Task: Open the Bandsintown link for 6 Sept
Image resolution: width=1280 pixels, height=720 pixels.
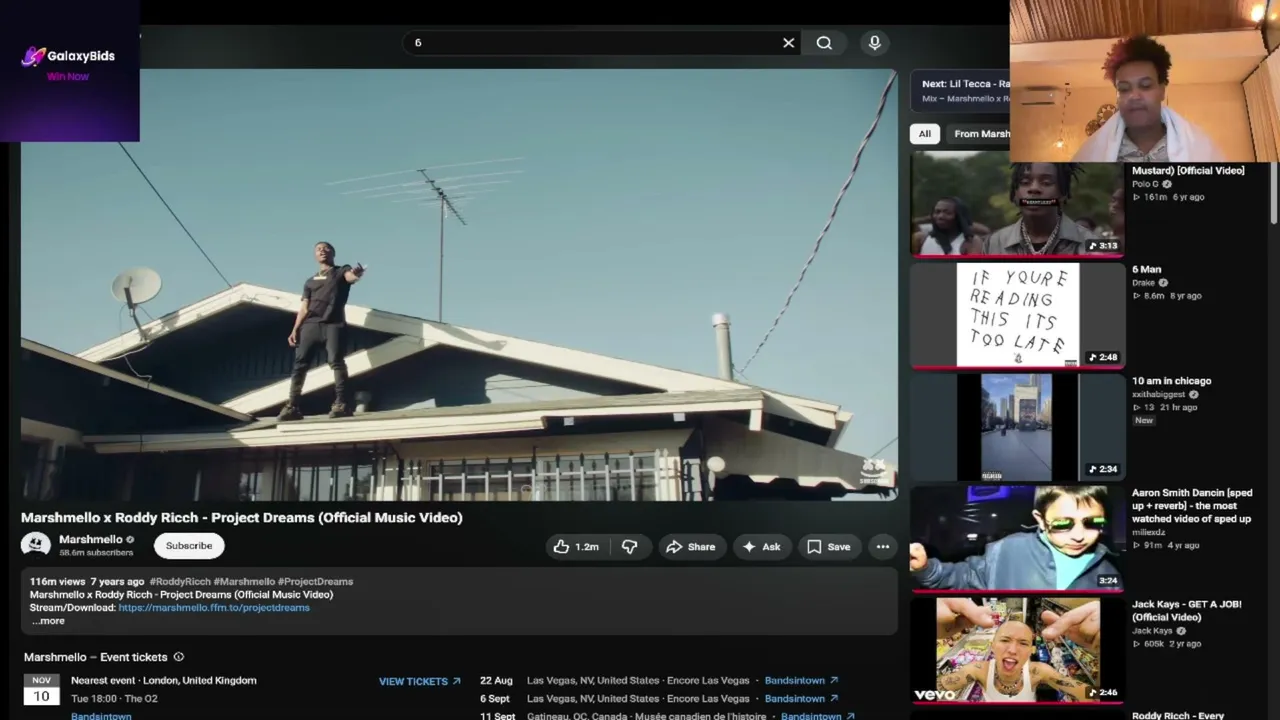Action: [x=802, y=699]
